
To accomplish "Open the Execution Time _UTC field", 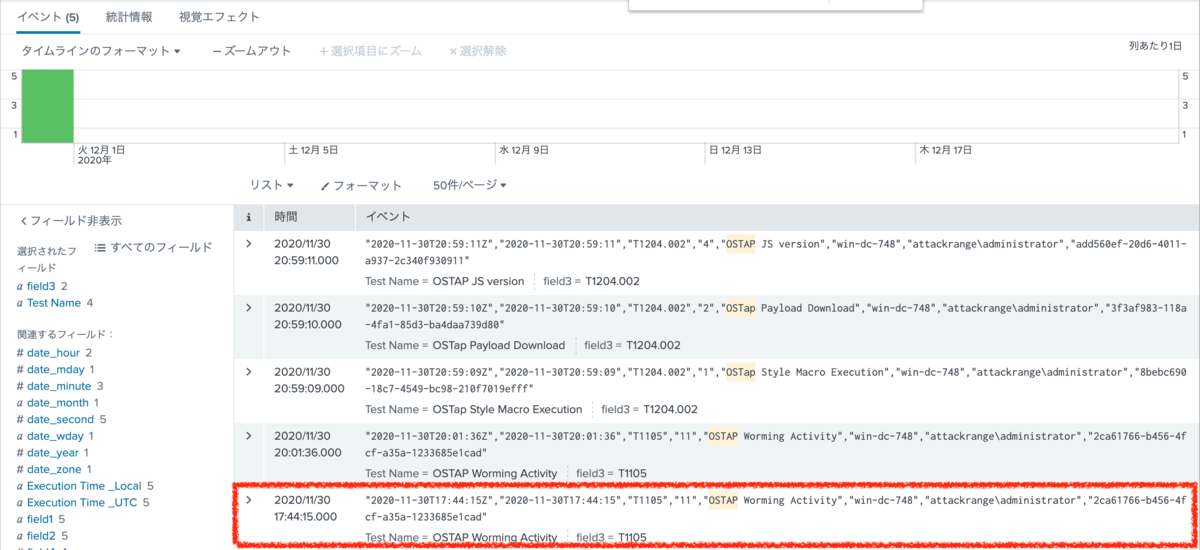I will [x=82, y=503].
